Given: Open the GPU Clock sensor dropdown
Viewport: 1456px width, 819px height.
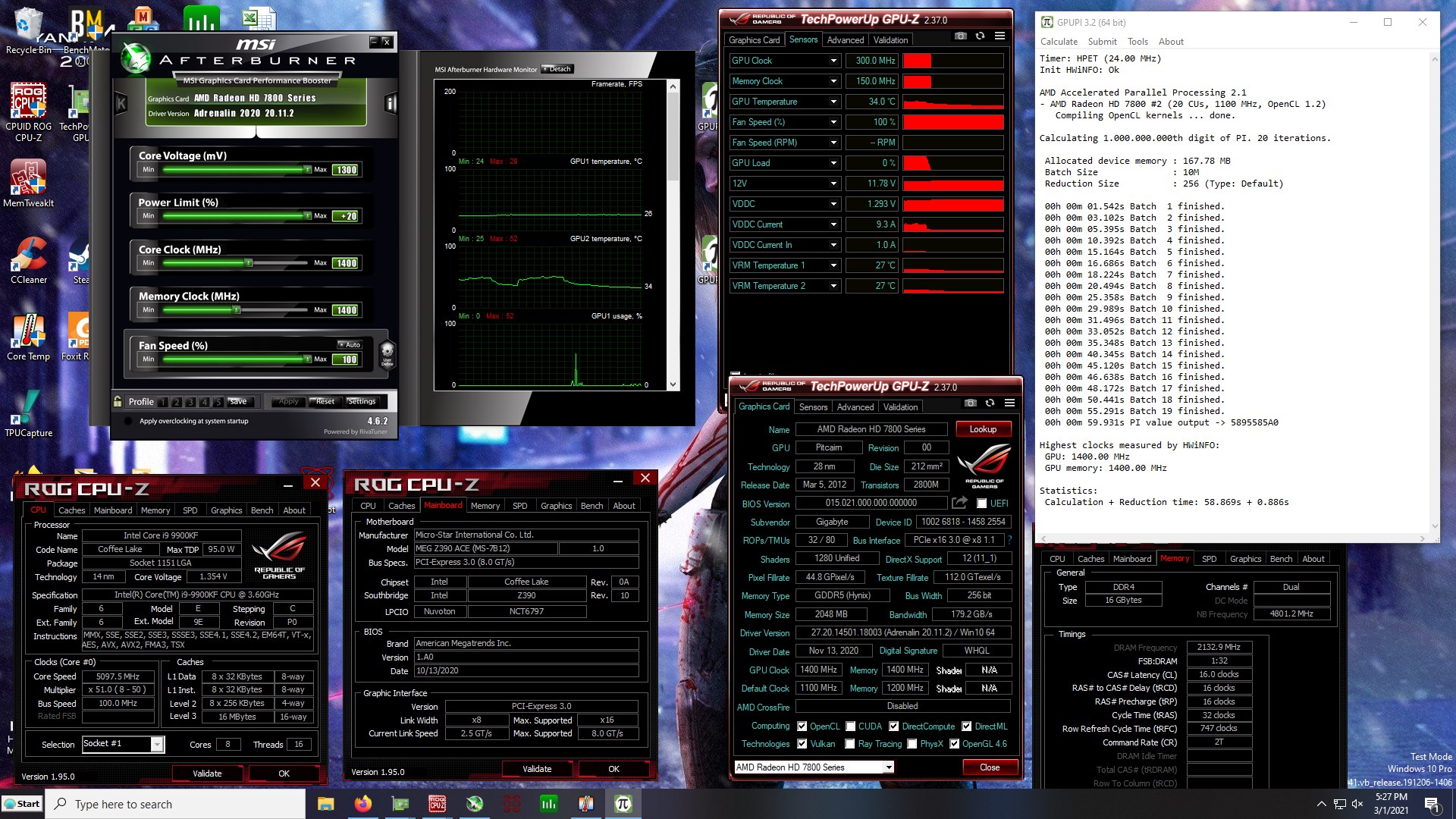Looking at the screenshot, I should (x=833, y=61).
